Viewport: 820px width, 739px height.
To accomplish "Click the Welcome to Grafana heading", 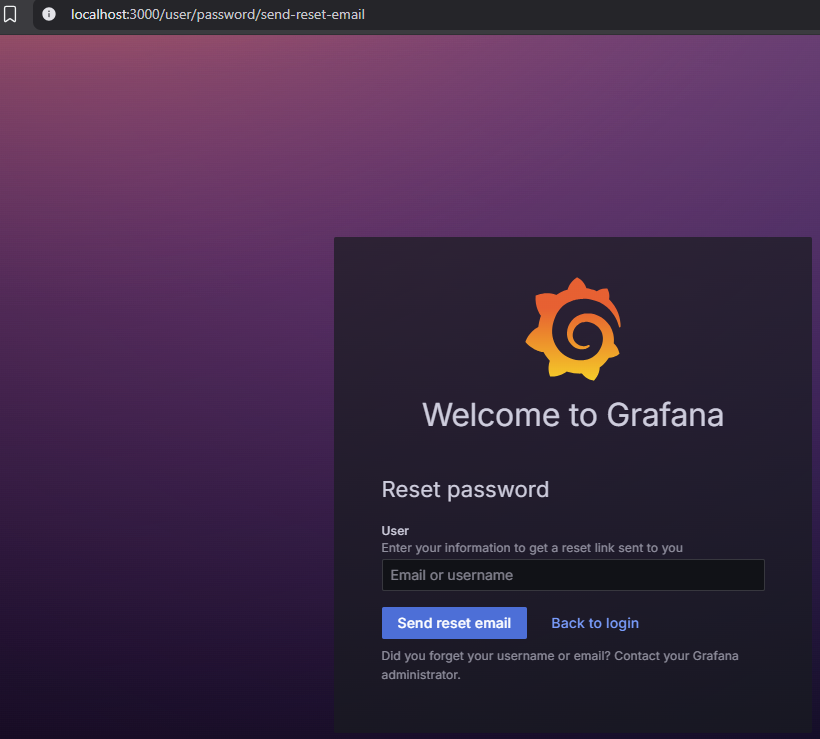I will pos(573,415).
